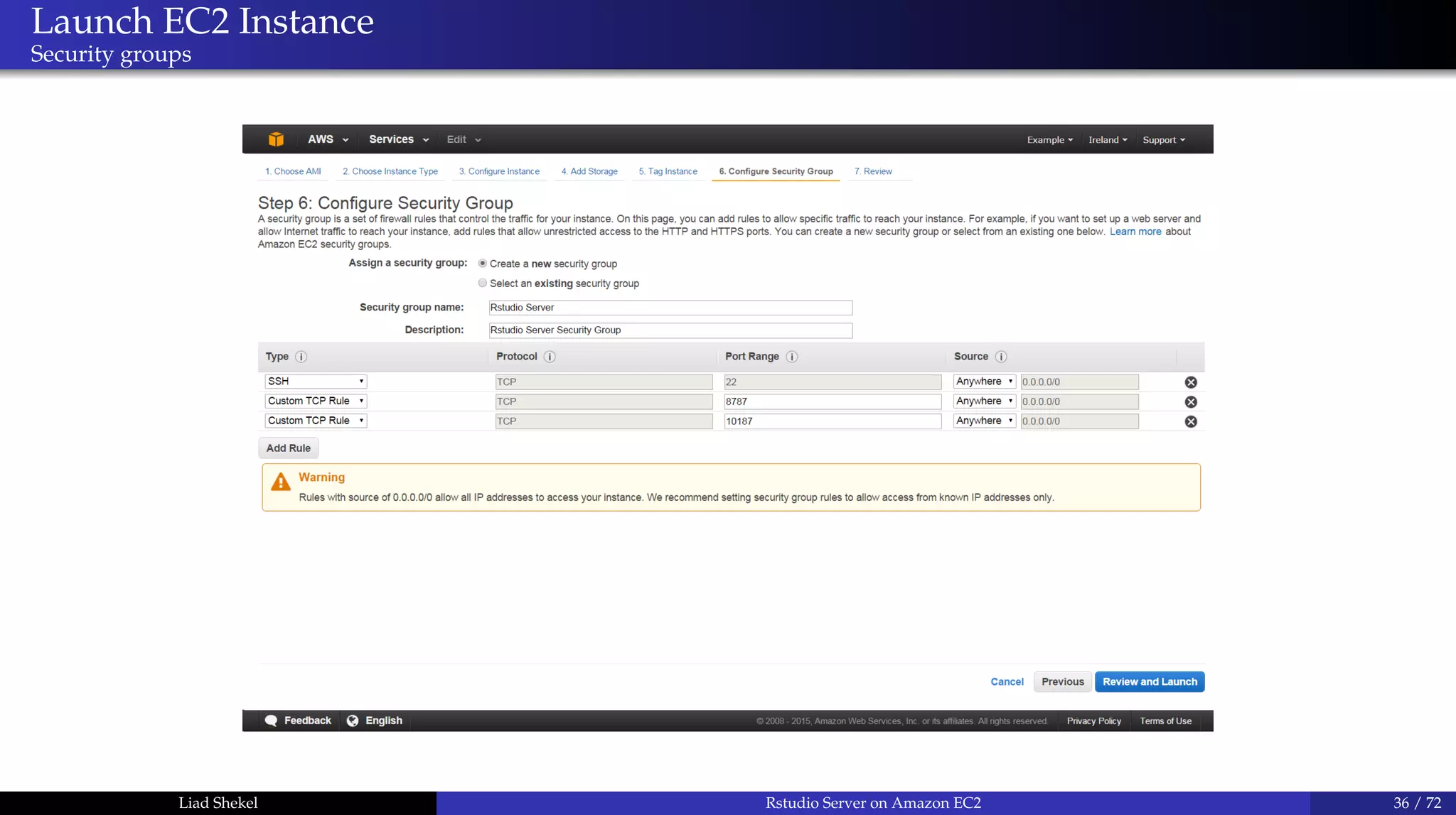Open the SSH type dropdown
The height and width of the screenshot is (815, 1456).
(x=316, y=382)
